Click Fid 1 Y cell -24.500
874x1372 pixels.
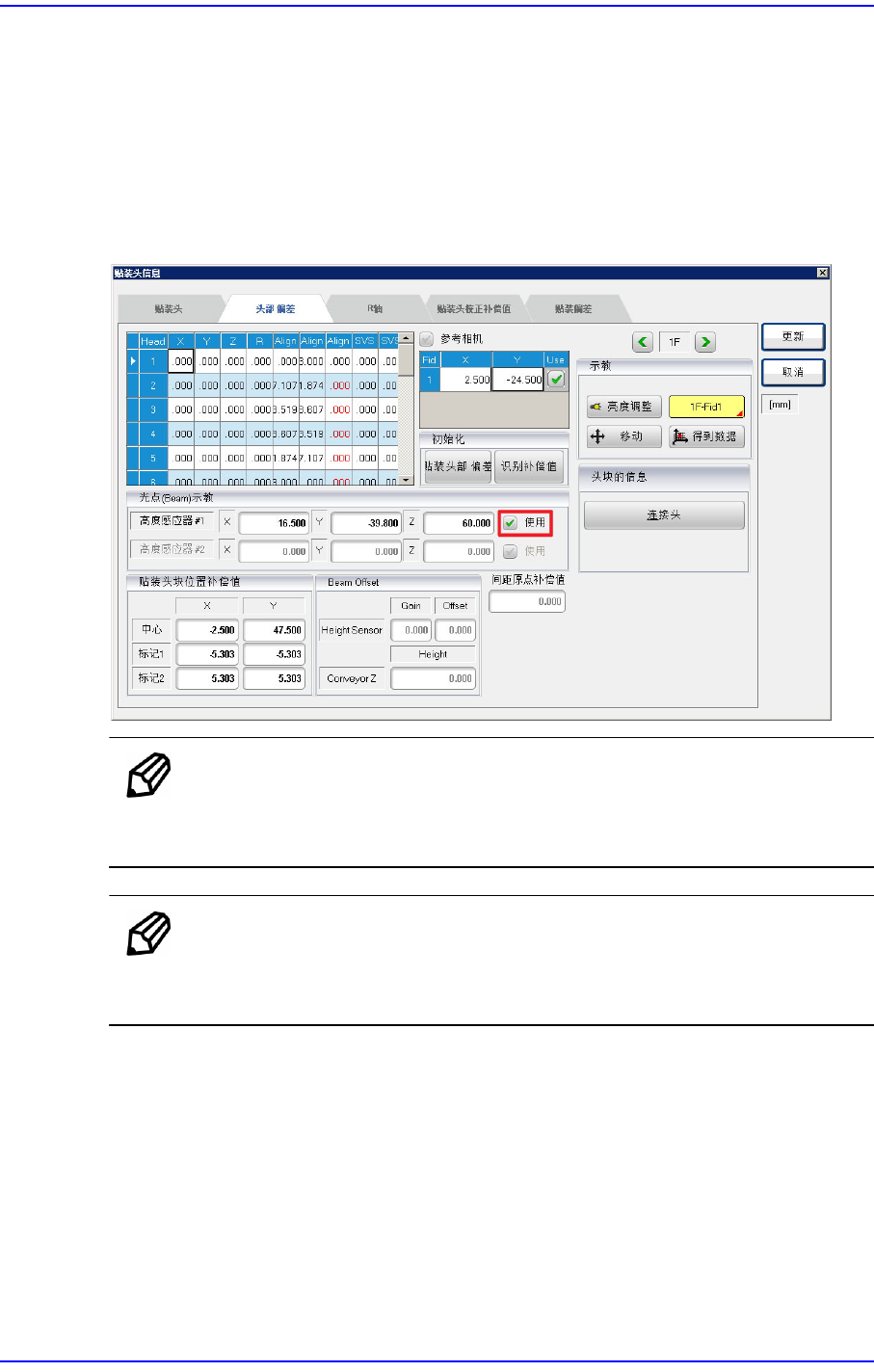[x=518, y=380]
